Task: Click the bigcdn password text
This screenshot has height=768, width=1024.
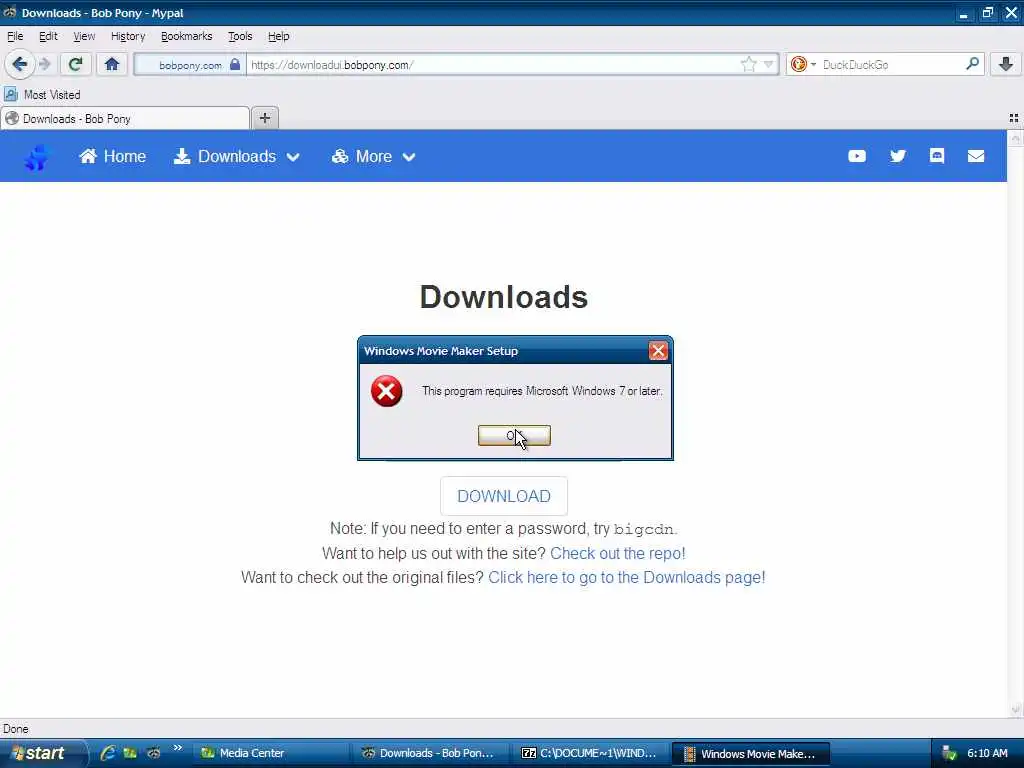Action: [643, 530]
